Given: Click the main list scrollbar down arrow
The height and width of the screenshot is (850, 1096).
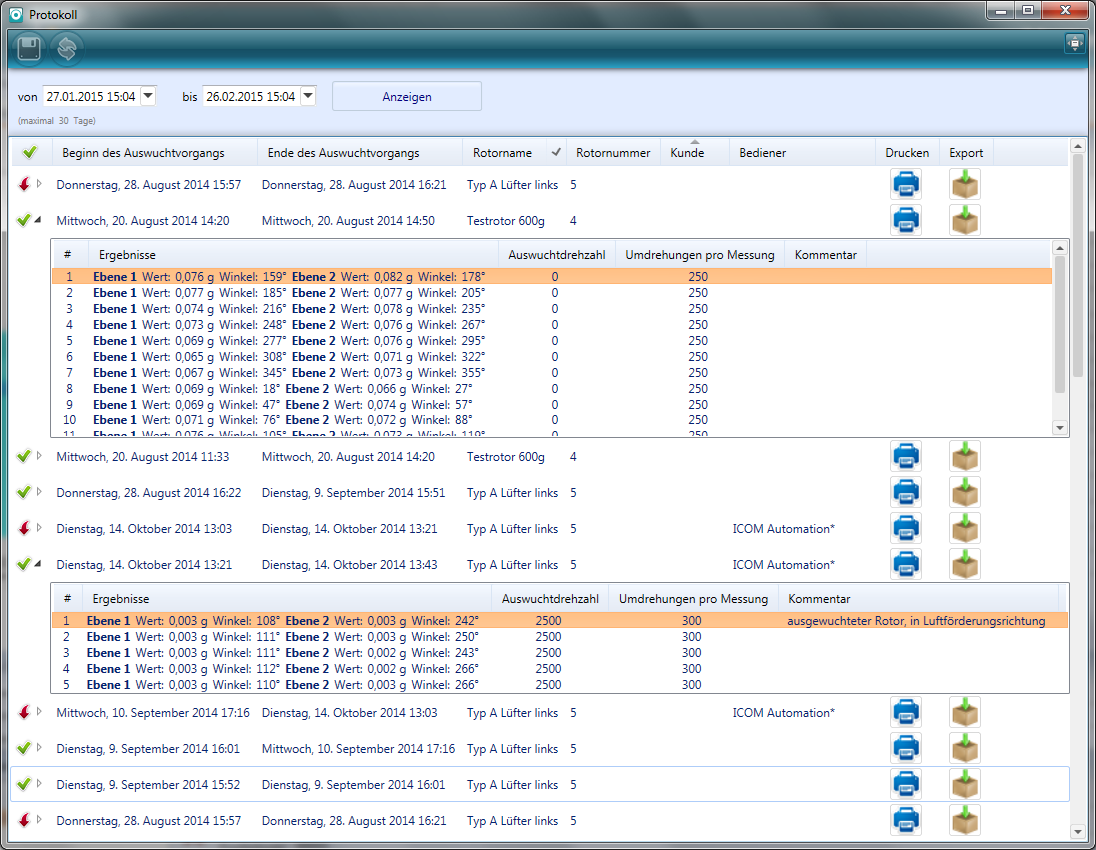Looking at the screenshot, I should (1077, 832).
